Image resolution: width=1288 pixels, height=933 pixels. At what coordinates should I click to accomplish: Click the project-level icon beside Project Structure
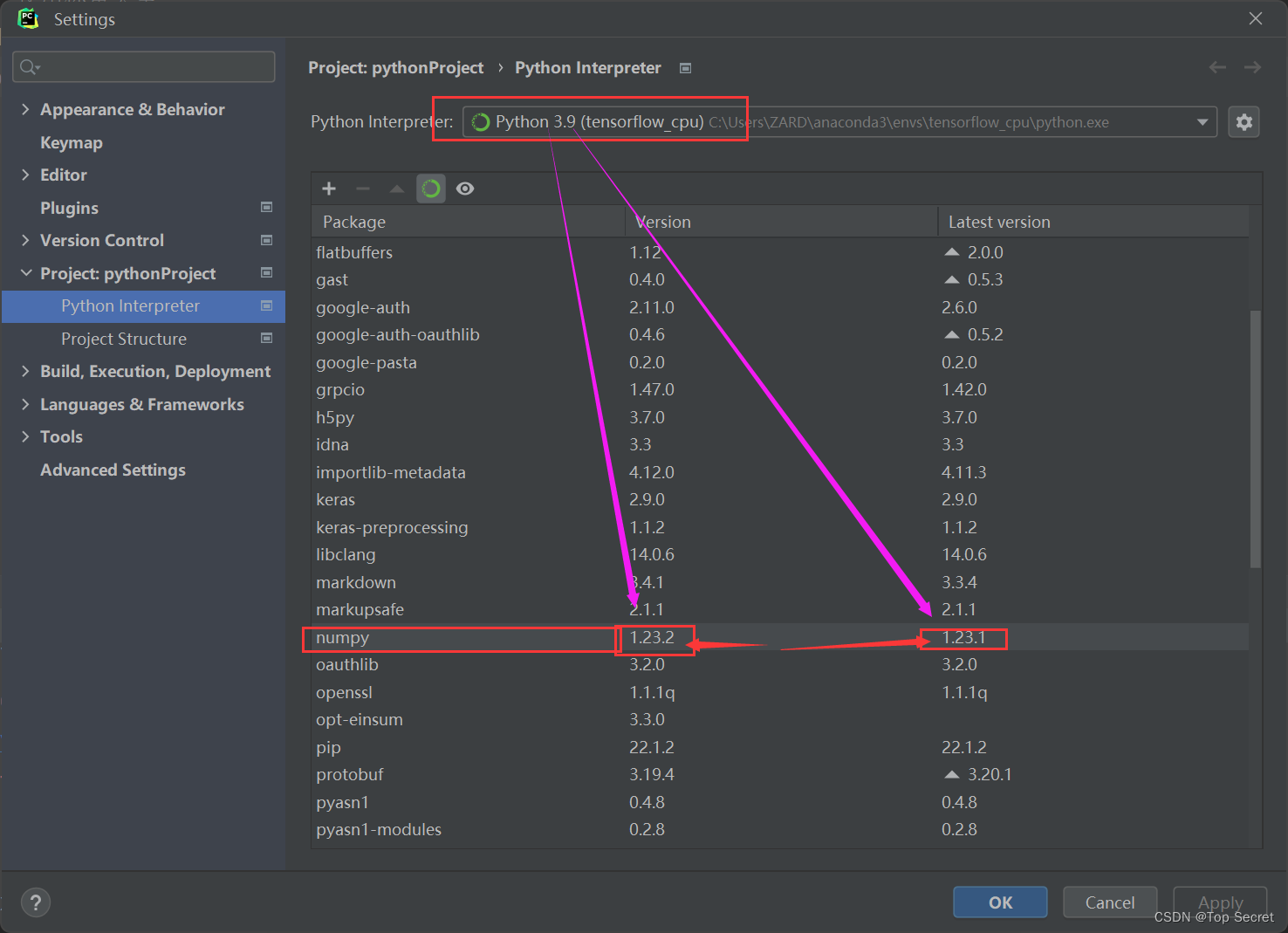tap(267, 338)
